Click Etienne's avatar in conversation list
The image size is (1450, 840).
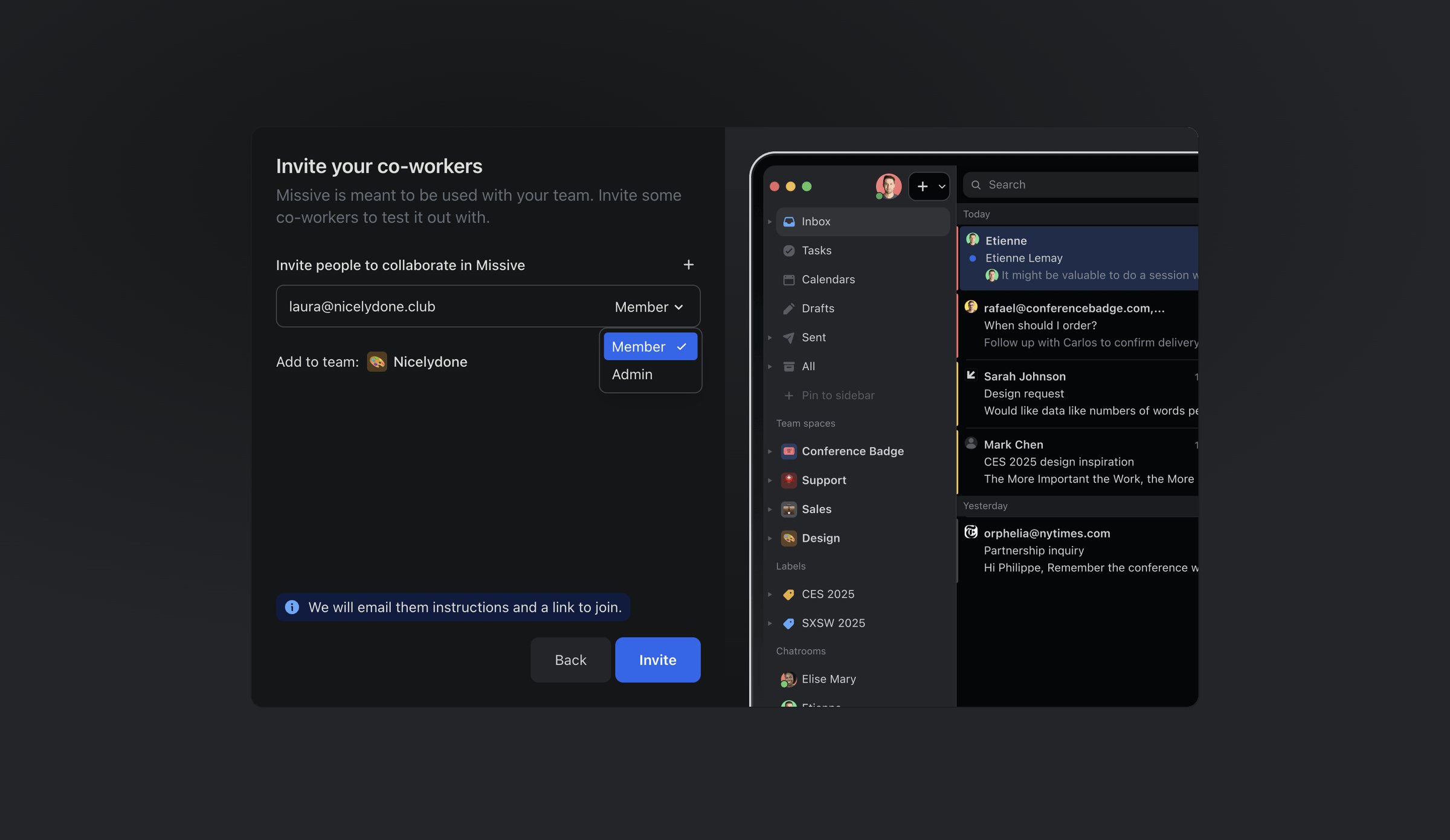(972, 240)
